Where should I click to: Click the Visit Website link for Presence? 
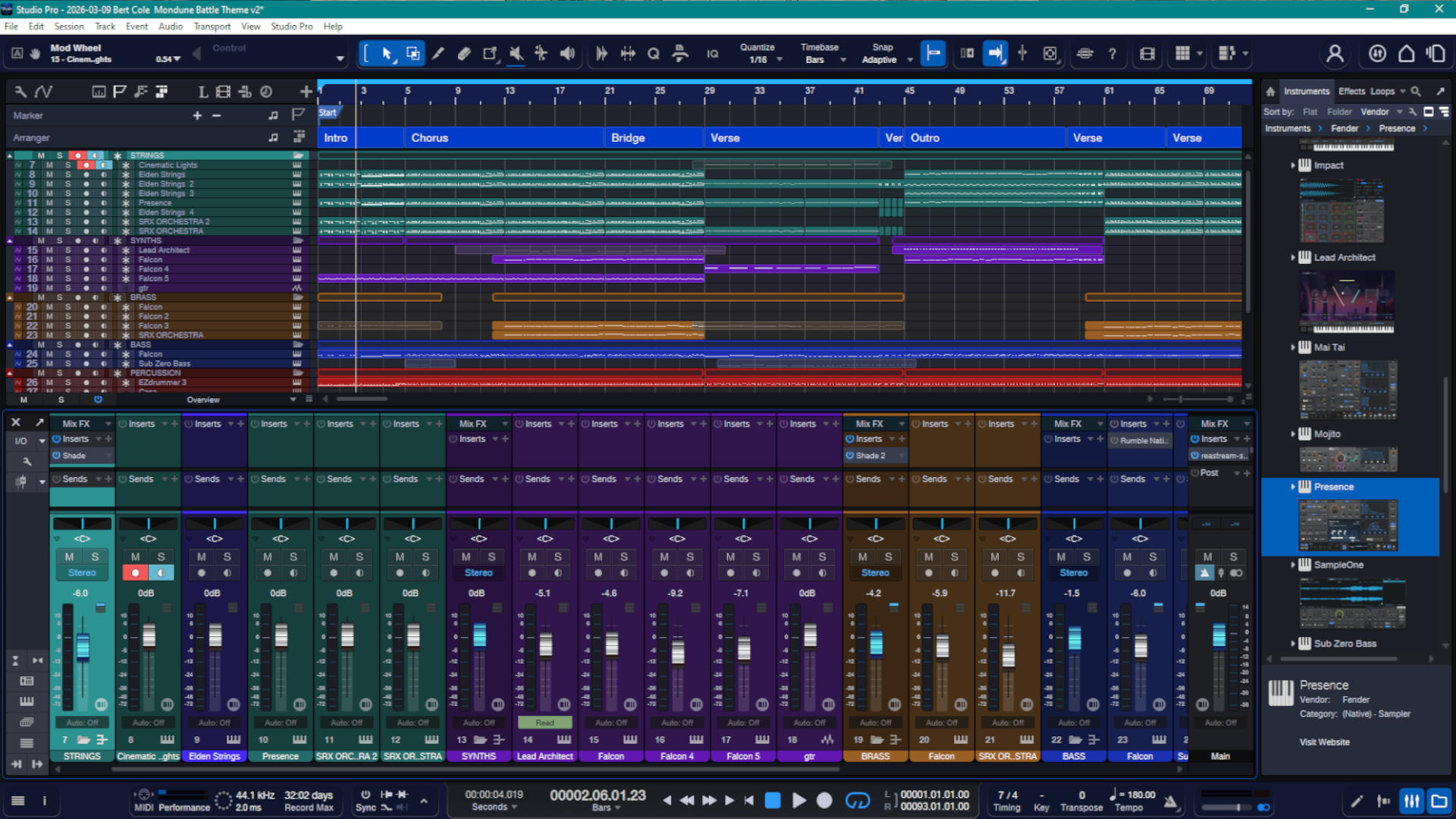pos(1324,742)
